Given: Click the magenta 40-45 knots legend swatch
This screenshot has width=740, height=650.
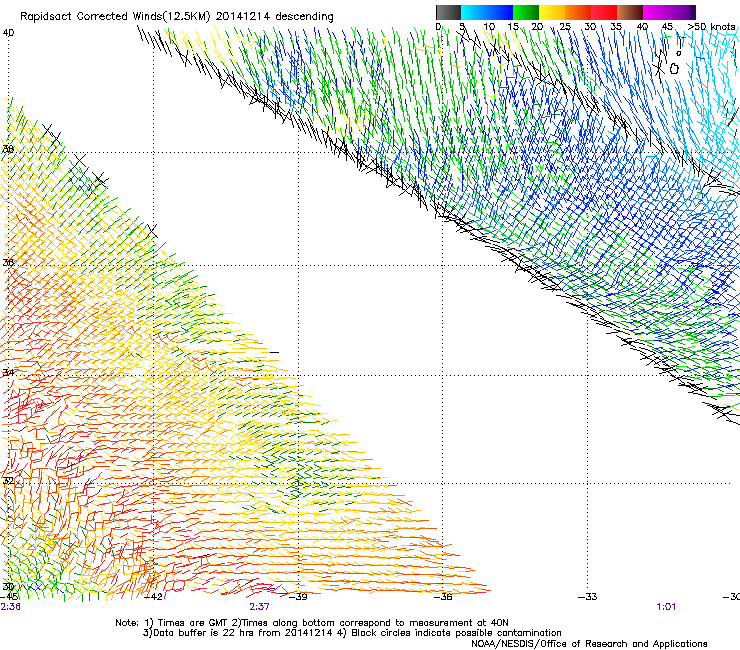Looking at the screenshot, I should point(656,12).
